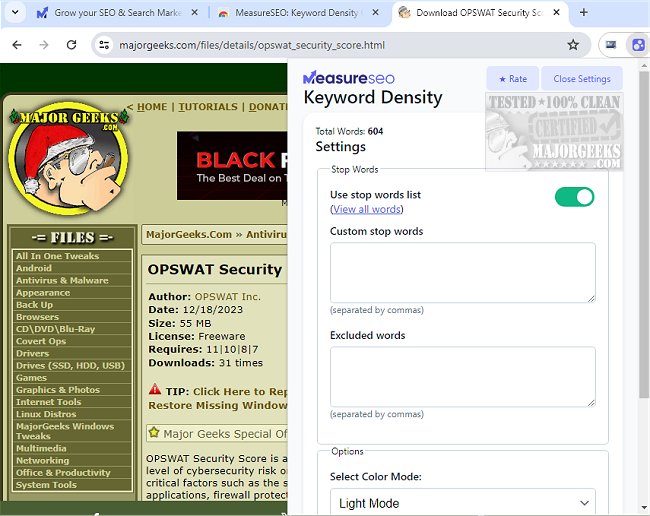Click OPSWAT Inc. author link
Viewport: 650px width, 516px height.
pos(228,297)
